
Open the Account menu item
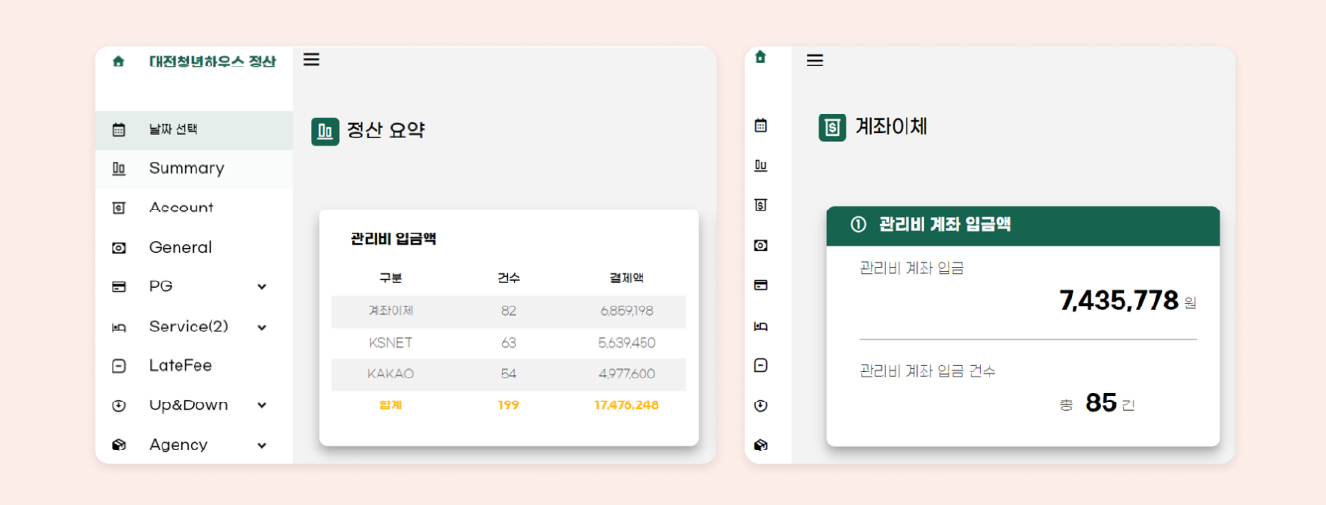[194, 208]
